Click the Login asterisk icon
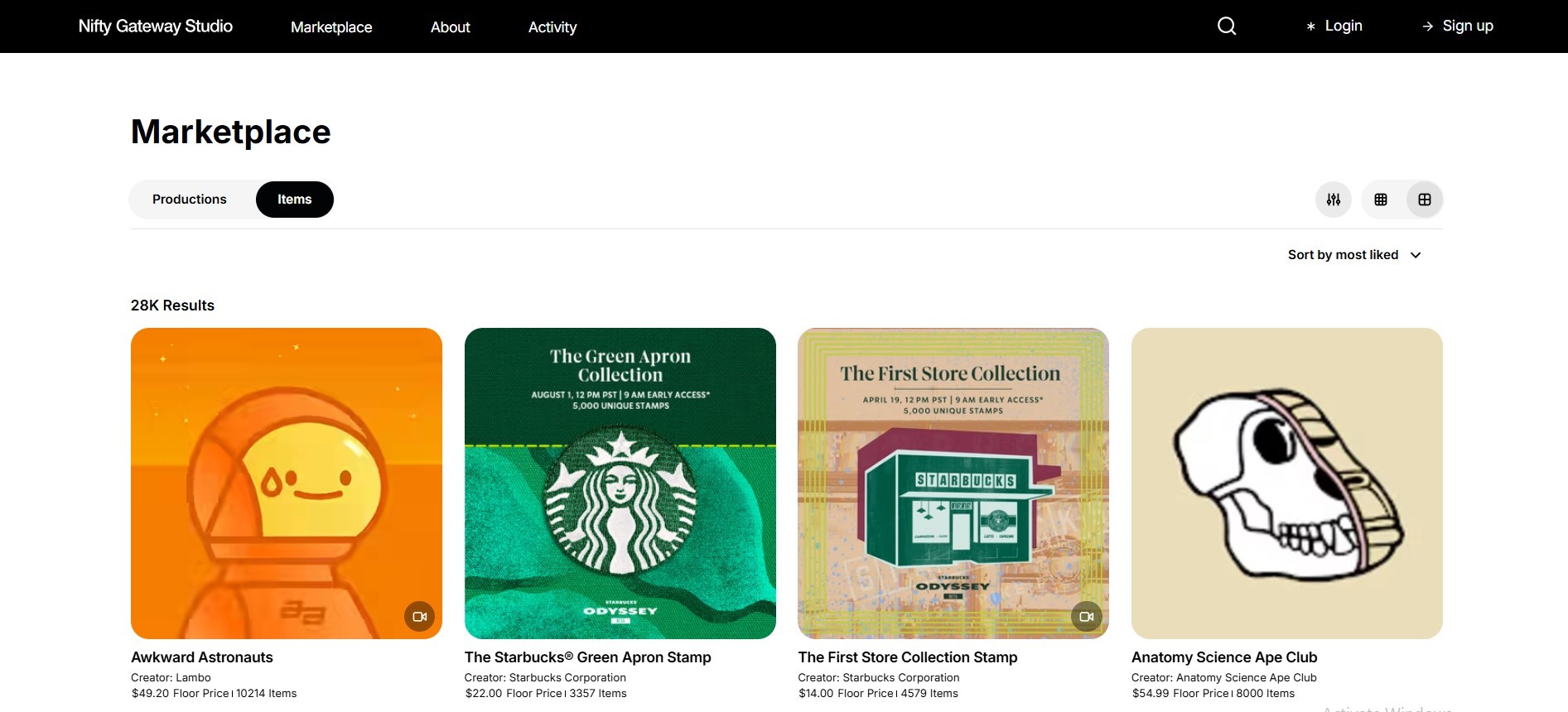 point(1310,26)
